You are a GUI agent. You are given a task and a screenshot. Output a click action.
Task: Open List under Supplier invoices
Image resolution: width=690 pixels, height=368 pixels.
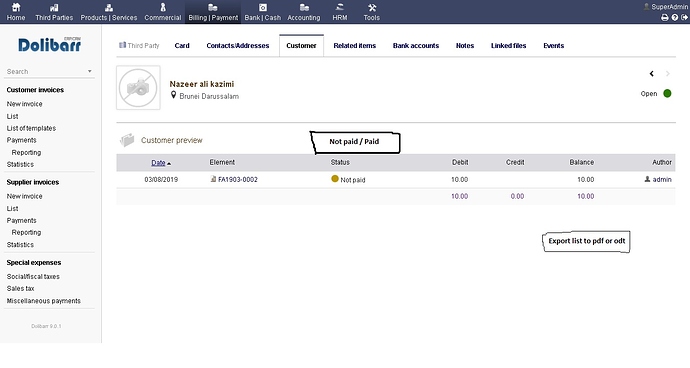(x=12, y=208)
